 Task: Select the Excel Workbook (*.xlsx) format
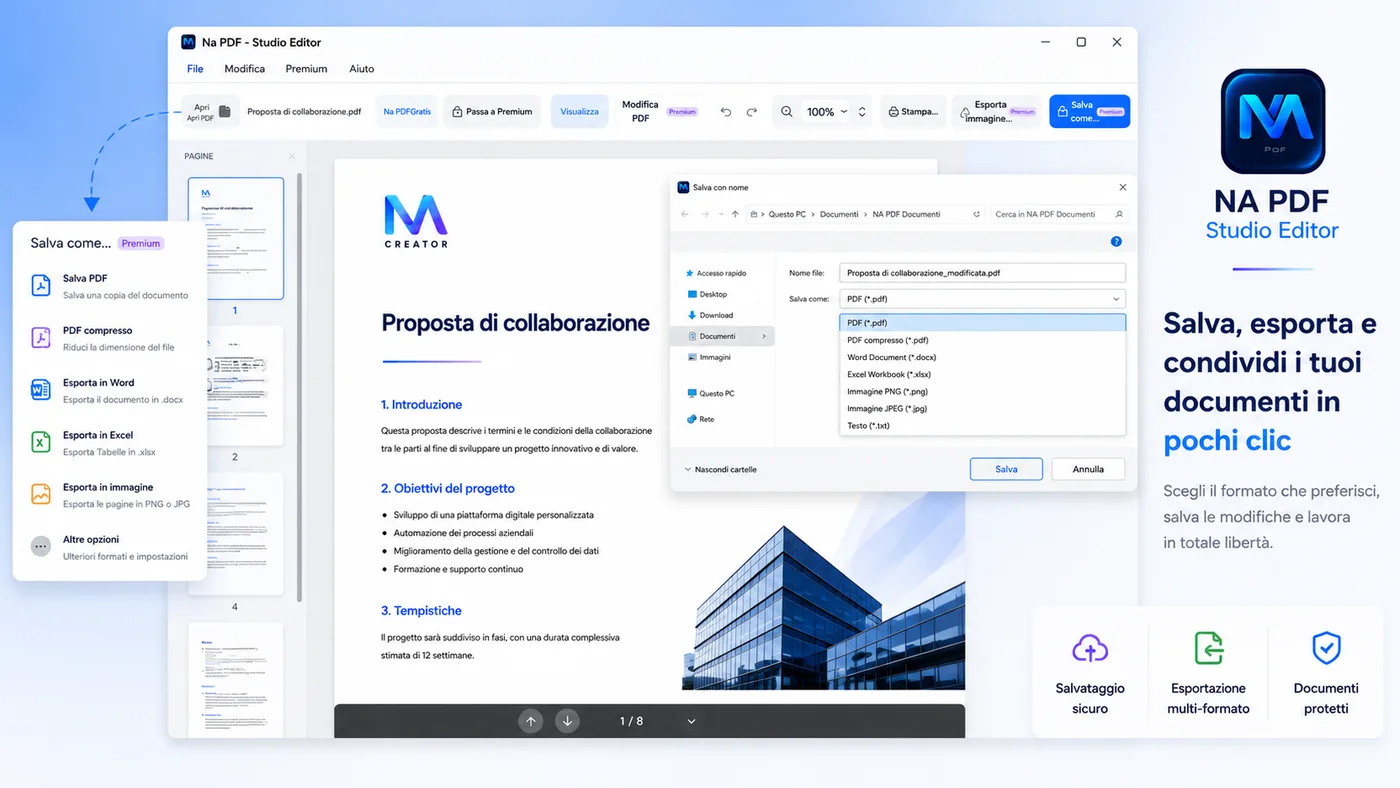click(x=982, y=374)
